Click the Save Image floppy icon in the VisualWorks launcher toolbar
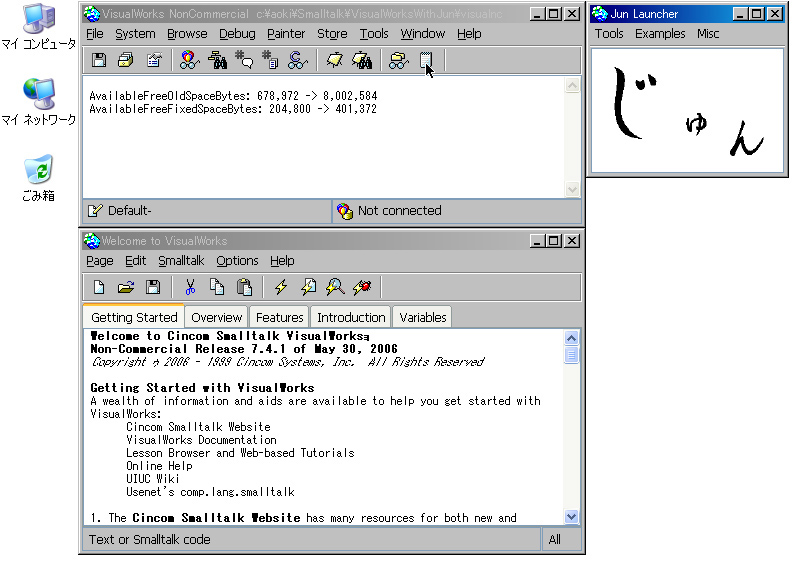The width and height of the screenshot is (806, 588). pyautogui.click(x=99, y=60)
